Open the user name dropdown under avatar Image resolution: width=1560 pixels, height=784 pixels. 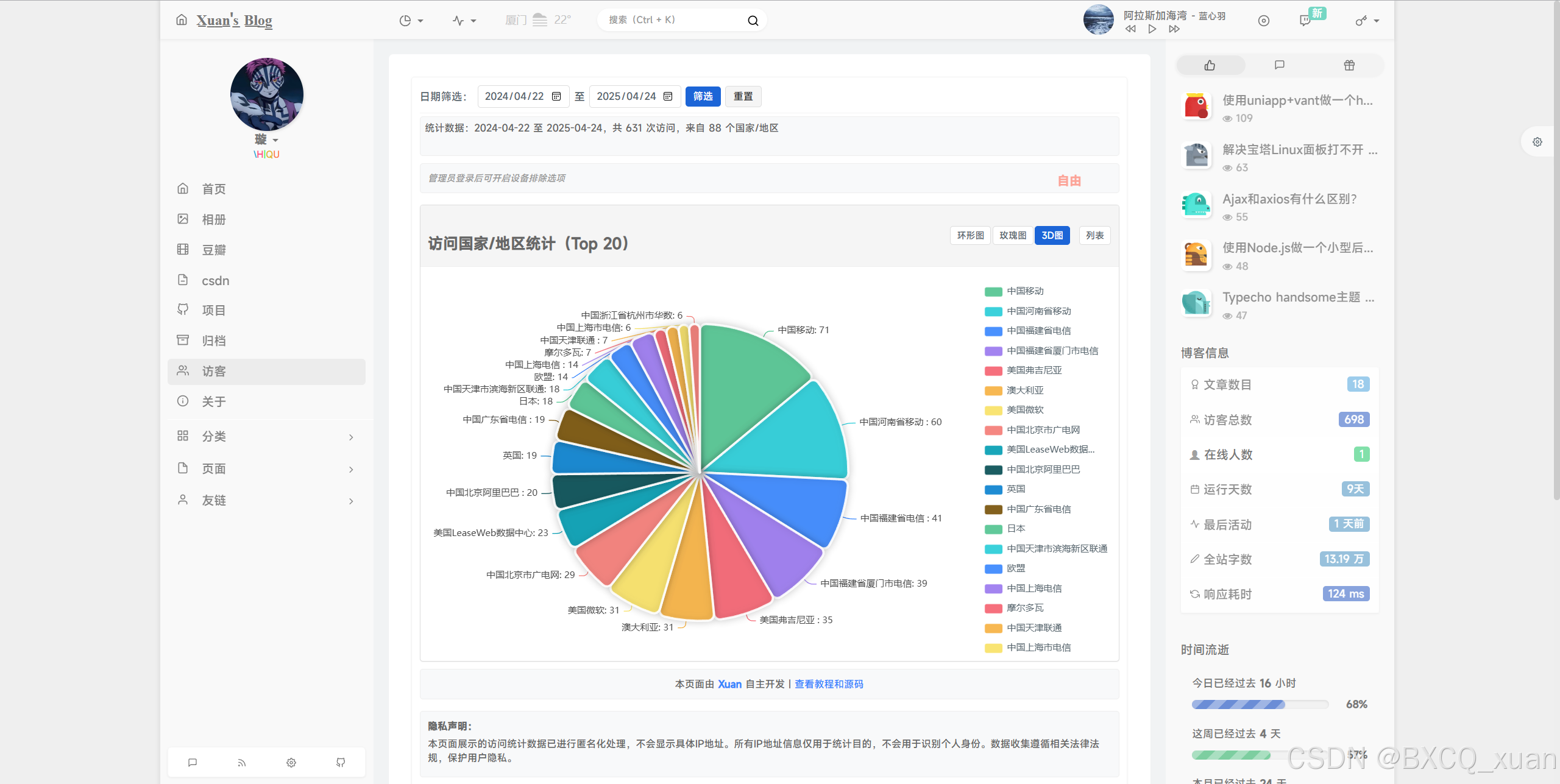point(267,140)
